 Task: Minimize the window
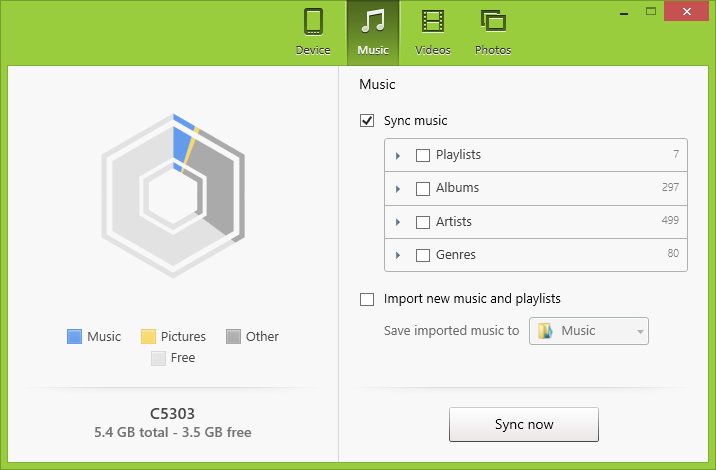624,12
